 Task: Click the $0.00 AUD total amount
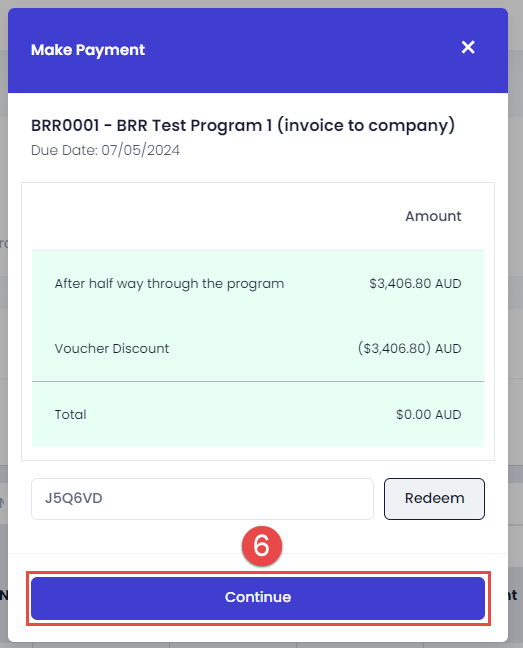coord(428,414)
